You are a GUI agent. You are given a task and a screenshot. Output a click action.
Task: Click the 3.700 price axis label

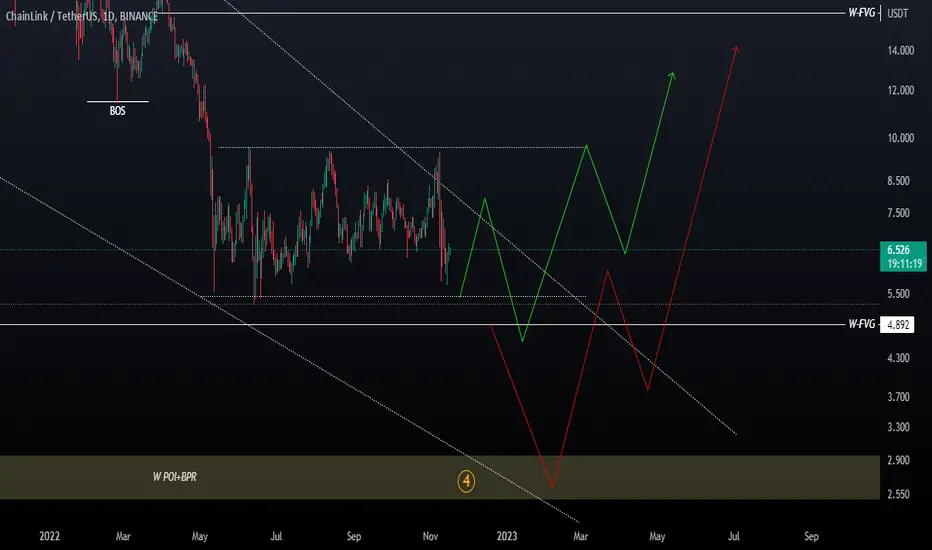pos(898,397)
